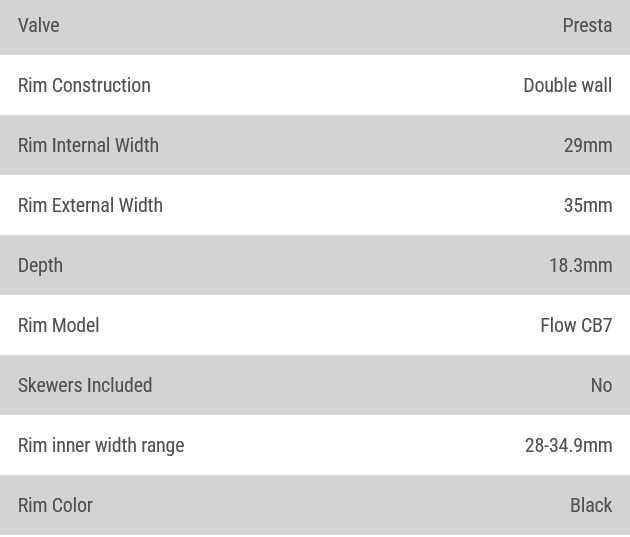Select the Black rim color value
630x537 pixels.
(591, 506)
